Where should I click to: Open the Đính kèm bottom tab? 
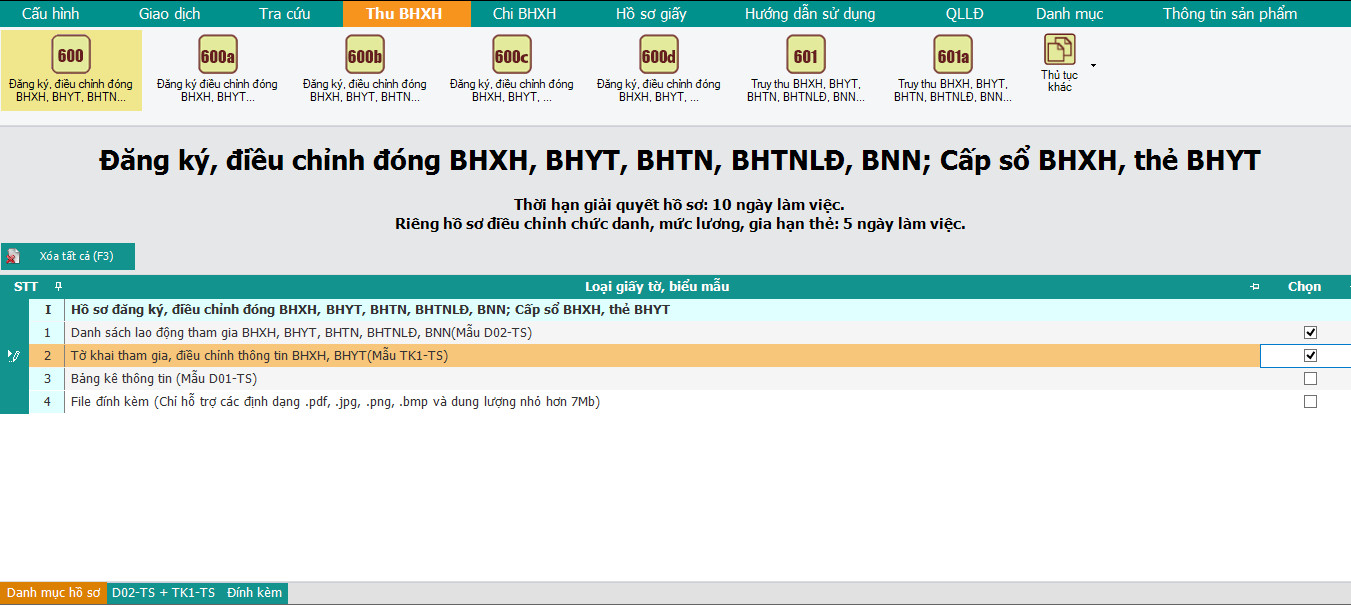pyautogui.click(x=254, y=593)
